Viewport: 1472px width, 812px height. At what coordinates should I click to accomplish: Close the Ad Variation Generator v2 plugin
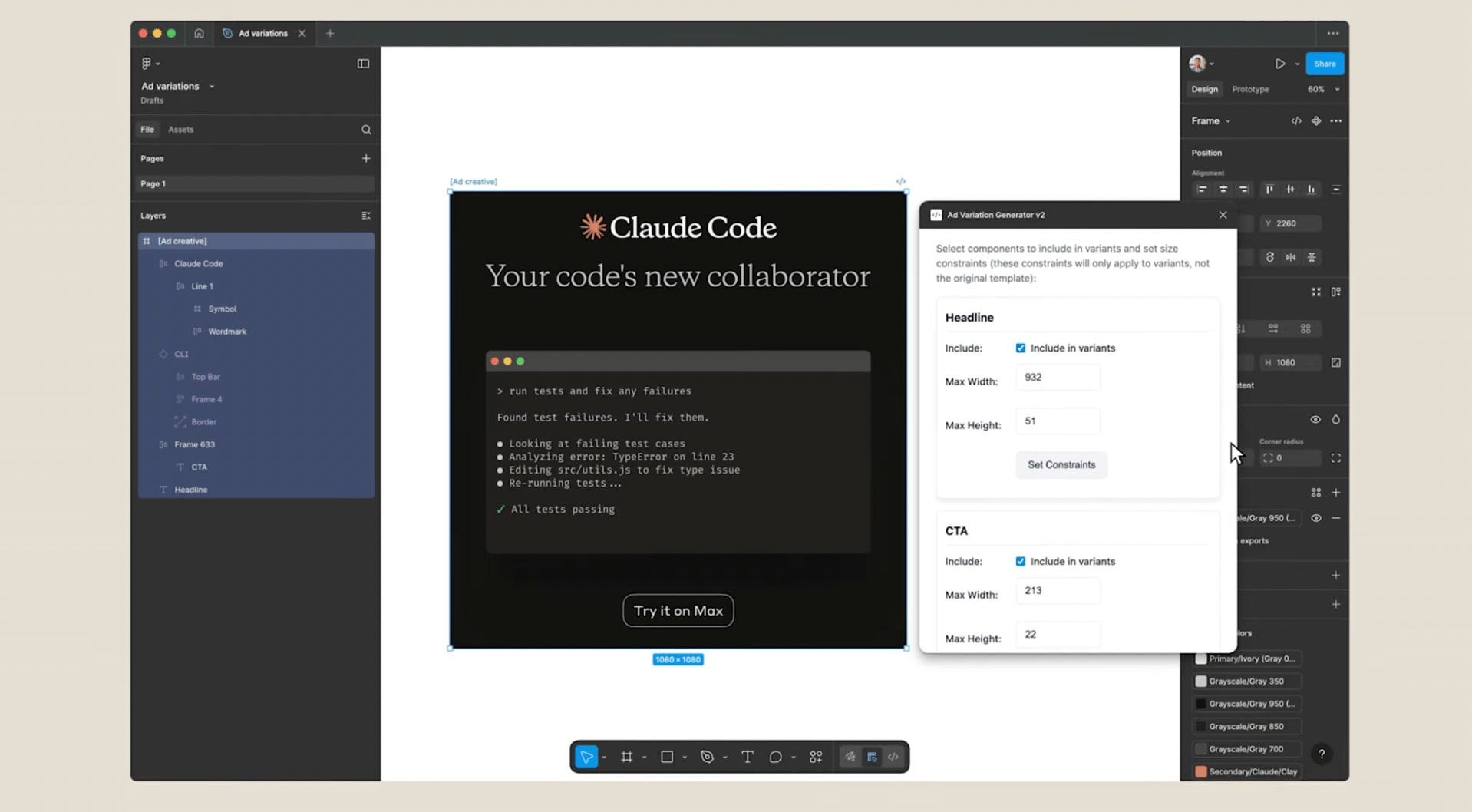(x=1223, y=215)
